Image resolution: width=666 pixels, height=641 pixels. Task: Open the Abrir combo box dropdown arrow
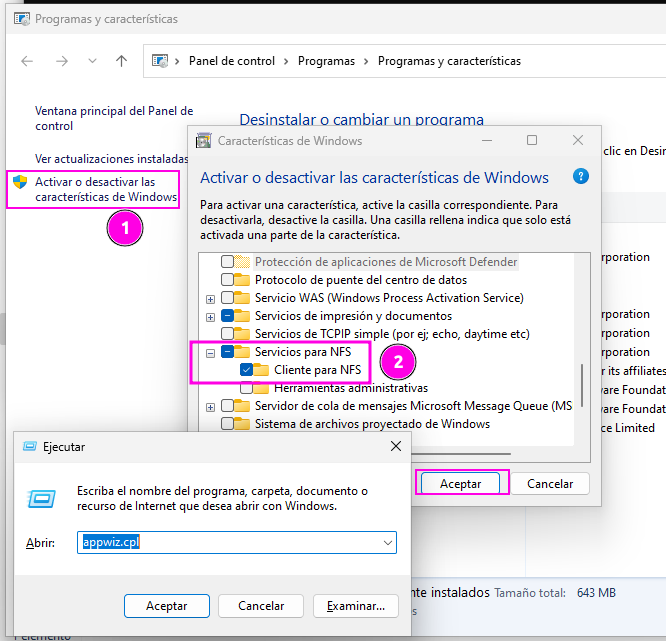(387, 543)
